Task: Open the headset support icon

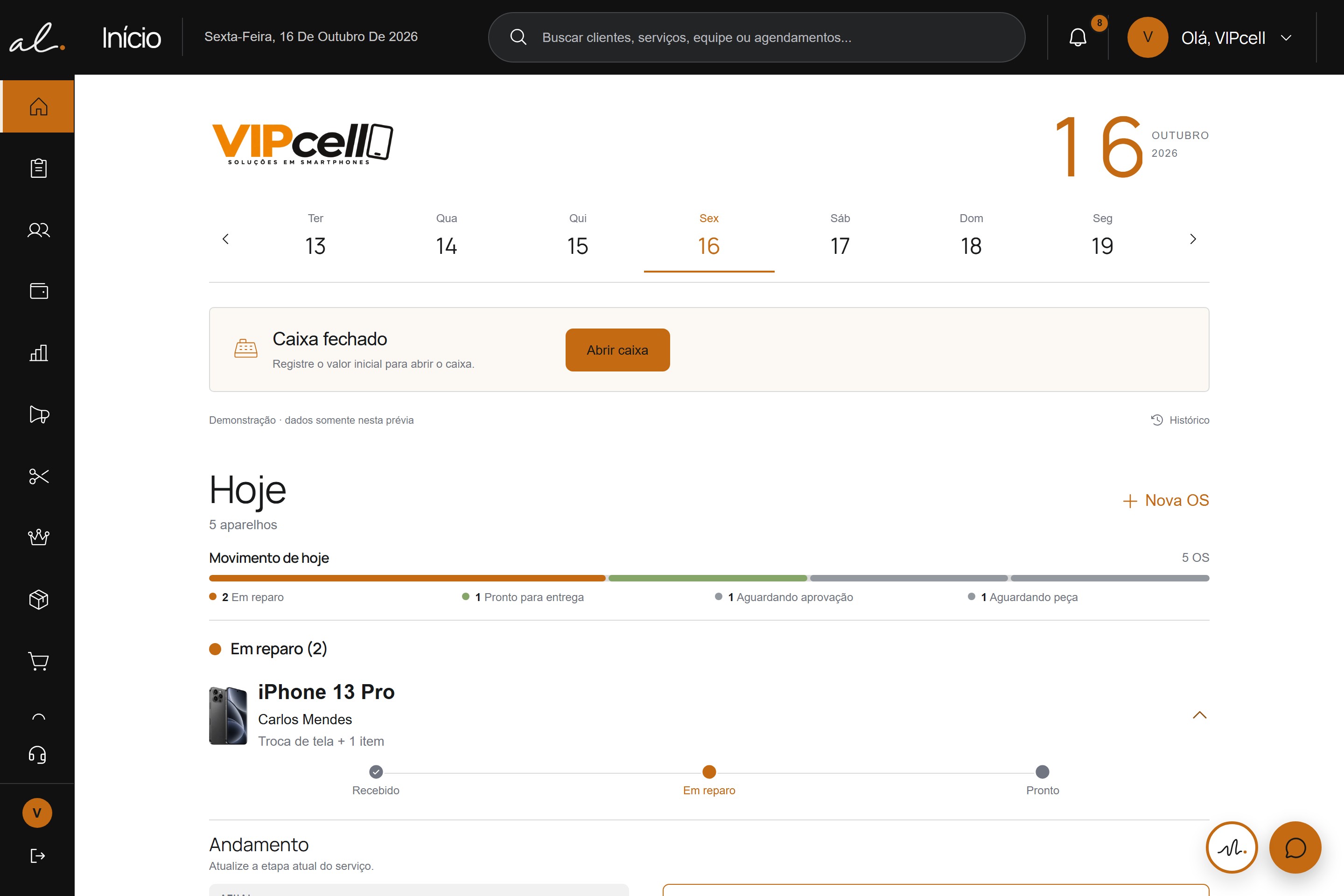Action: pyautogui.click(x=37, y=755)
